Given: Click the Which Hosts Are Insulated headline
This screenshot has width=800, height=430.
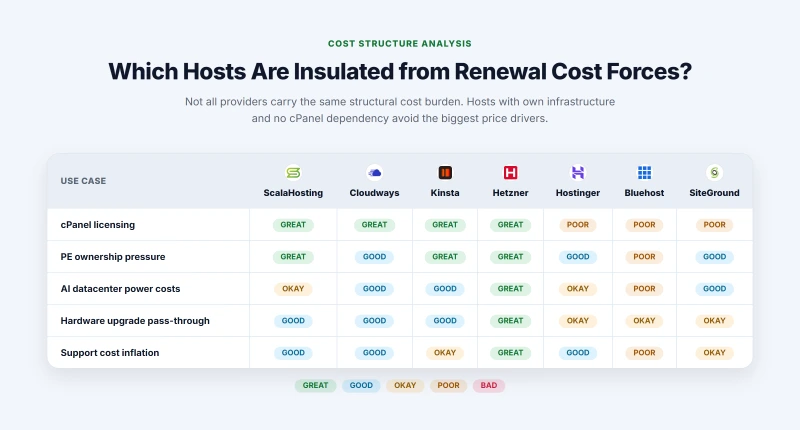Looking at the screenshot, I should [400, 71].
